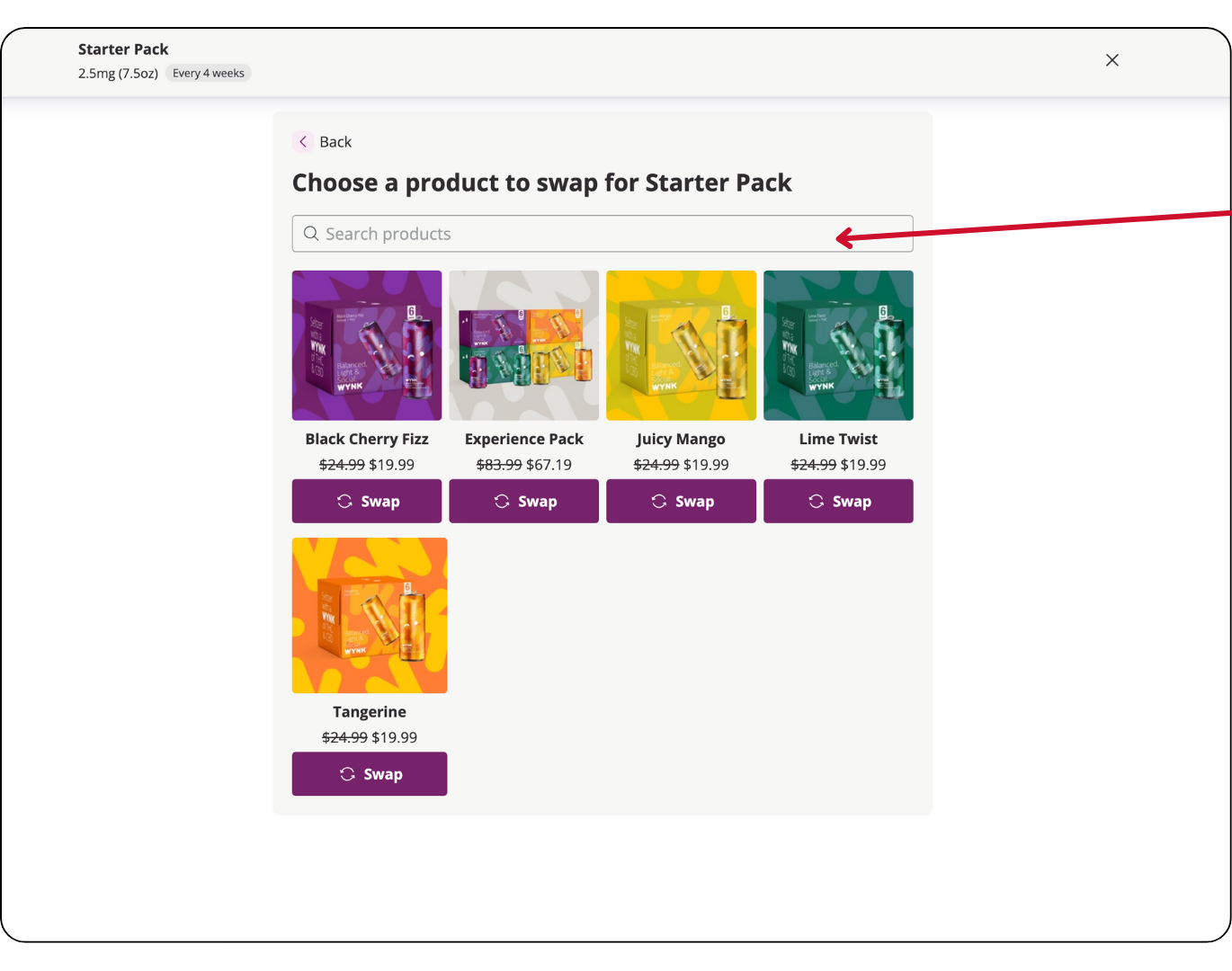Click the Starter Pack header title
1232x971 pixels.
pos(123,49)
